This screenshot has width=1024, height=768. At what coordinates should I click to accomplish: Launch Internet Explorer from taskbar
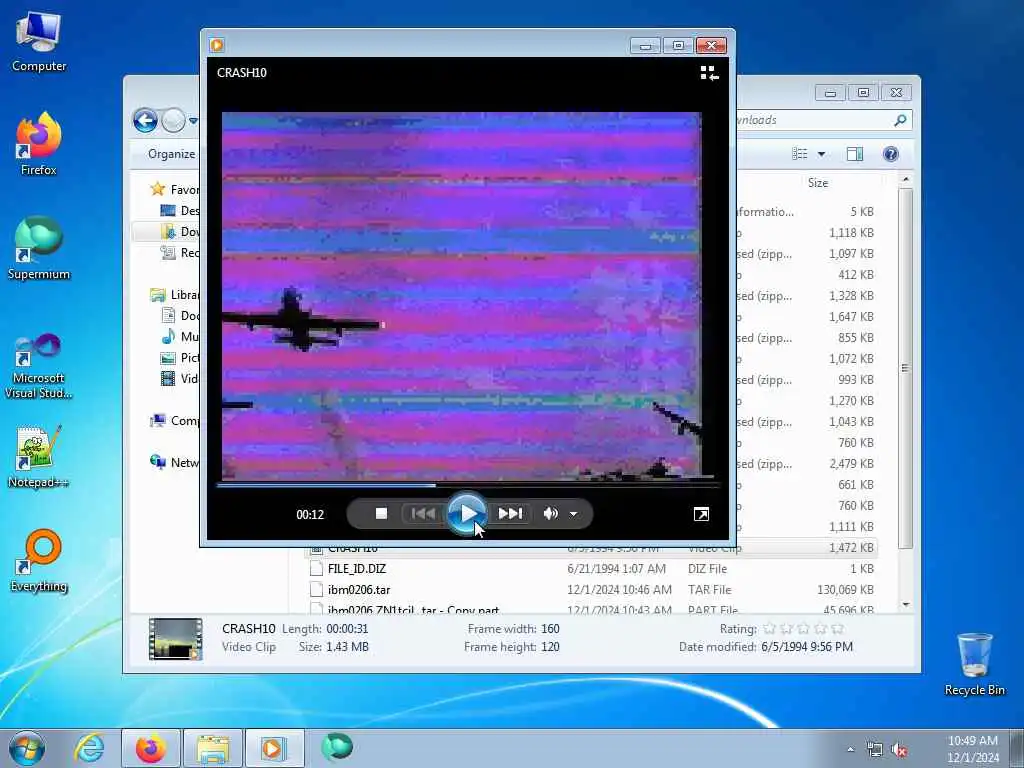[89, 748]
